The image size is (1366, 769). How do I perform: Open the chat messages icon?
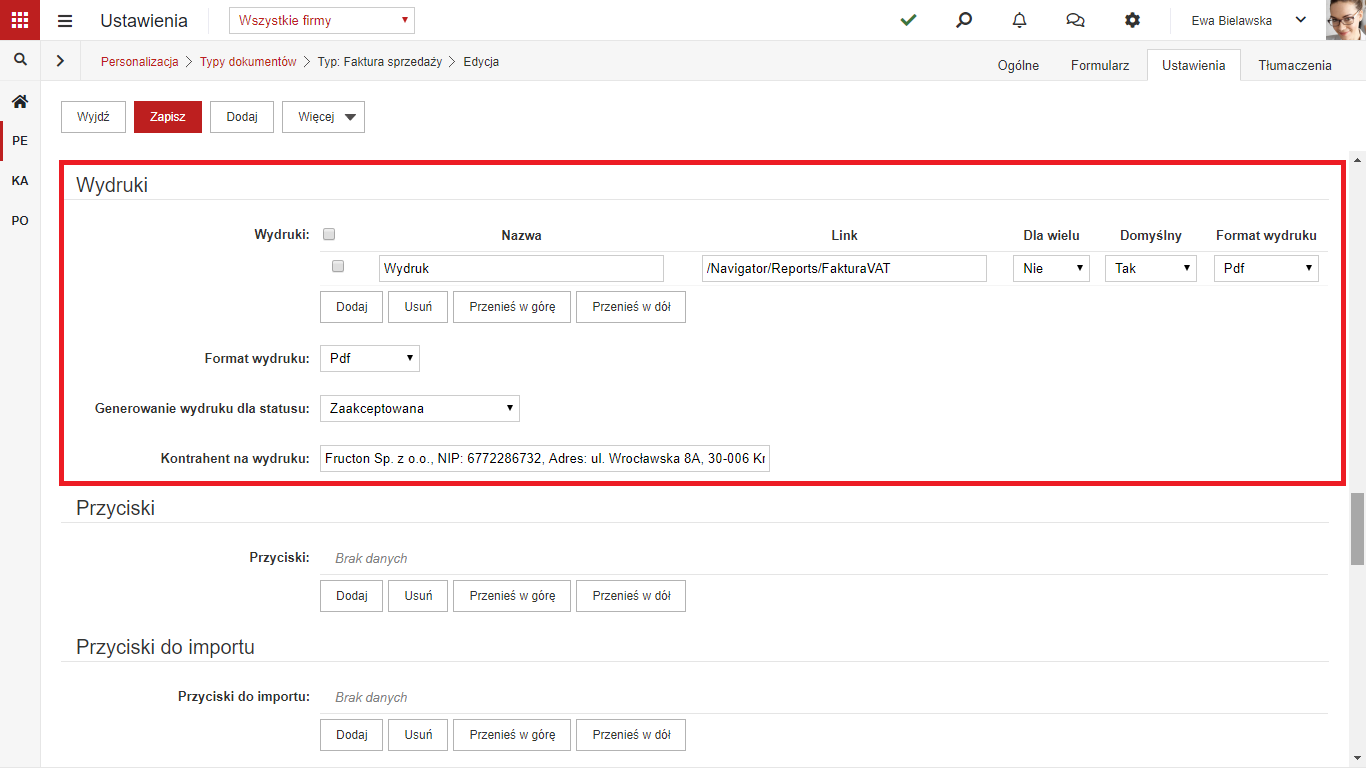[1075, 20]
